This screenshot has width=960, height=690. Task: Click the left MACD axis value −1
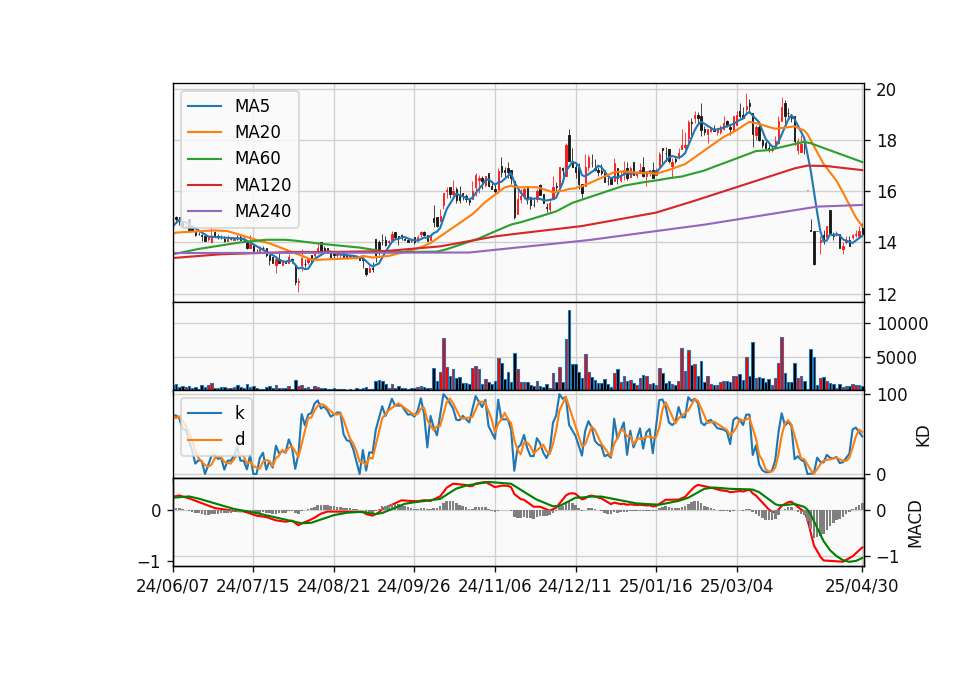(x=151, y=562)
